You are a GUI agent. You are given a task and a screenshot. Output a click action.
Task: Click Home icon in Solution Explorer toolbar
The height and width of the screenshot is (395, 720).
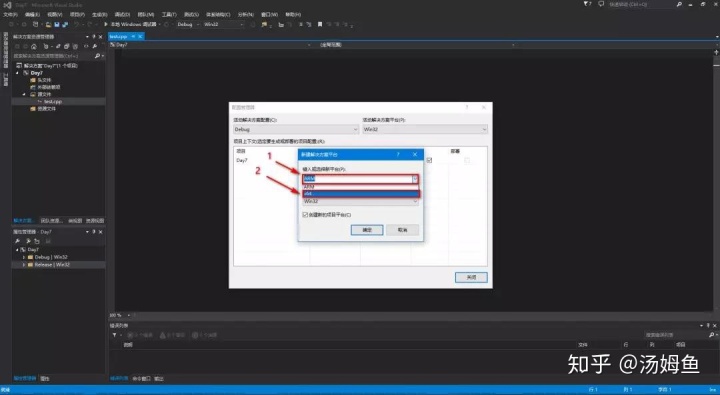(34, 46)
